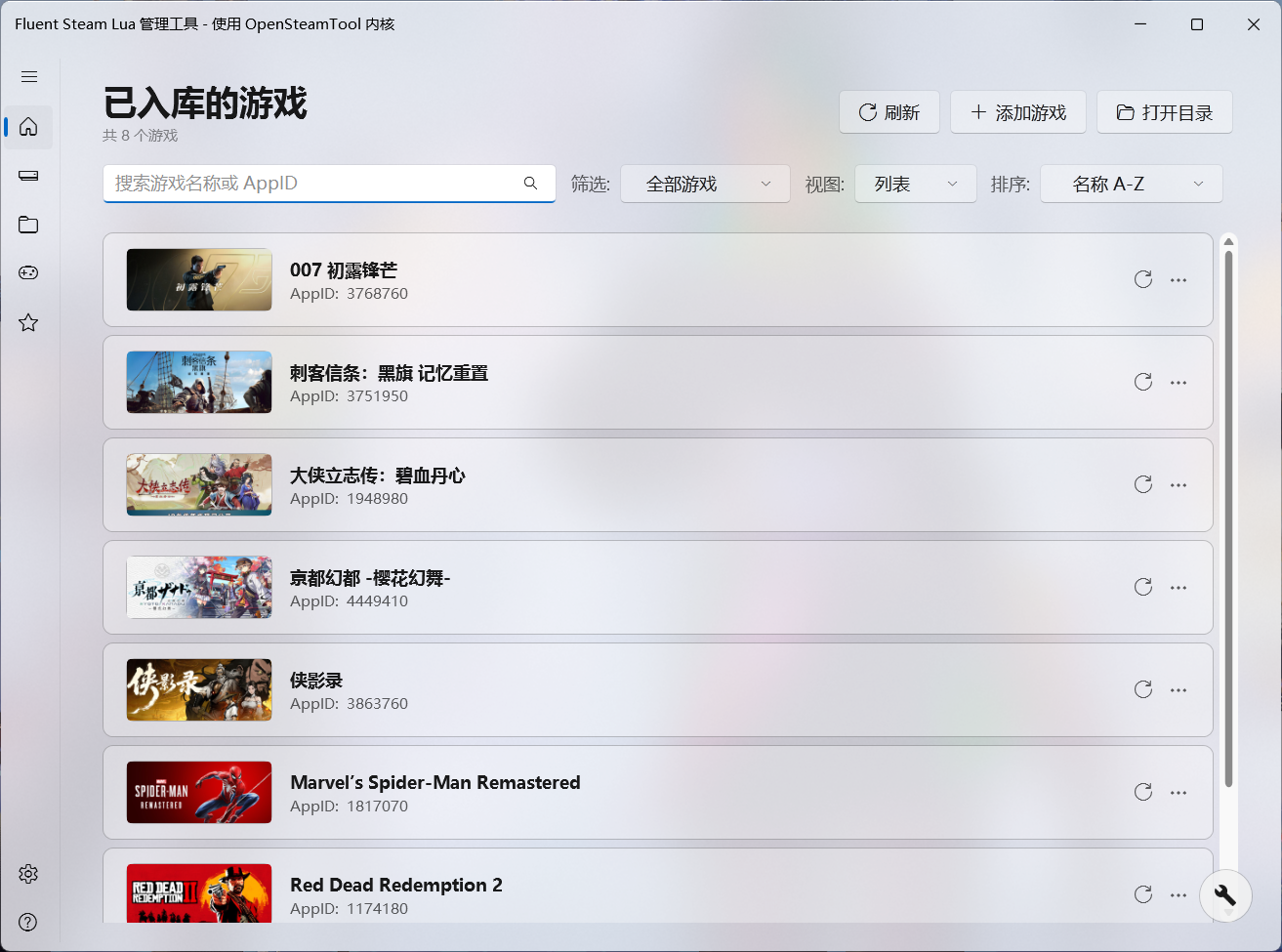The height and width of the screenshot is (952, 1282).
Task: Open more options for 大侠立志传：碧血丹心
Action: (x=1179, y=484)
